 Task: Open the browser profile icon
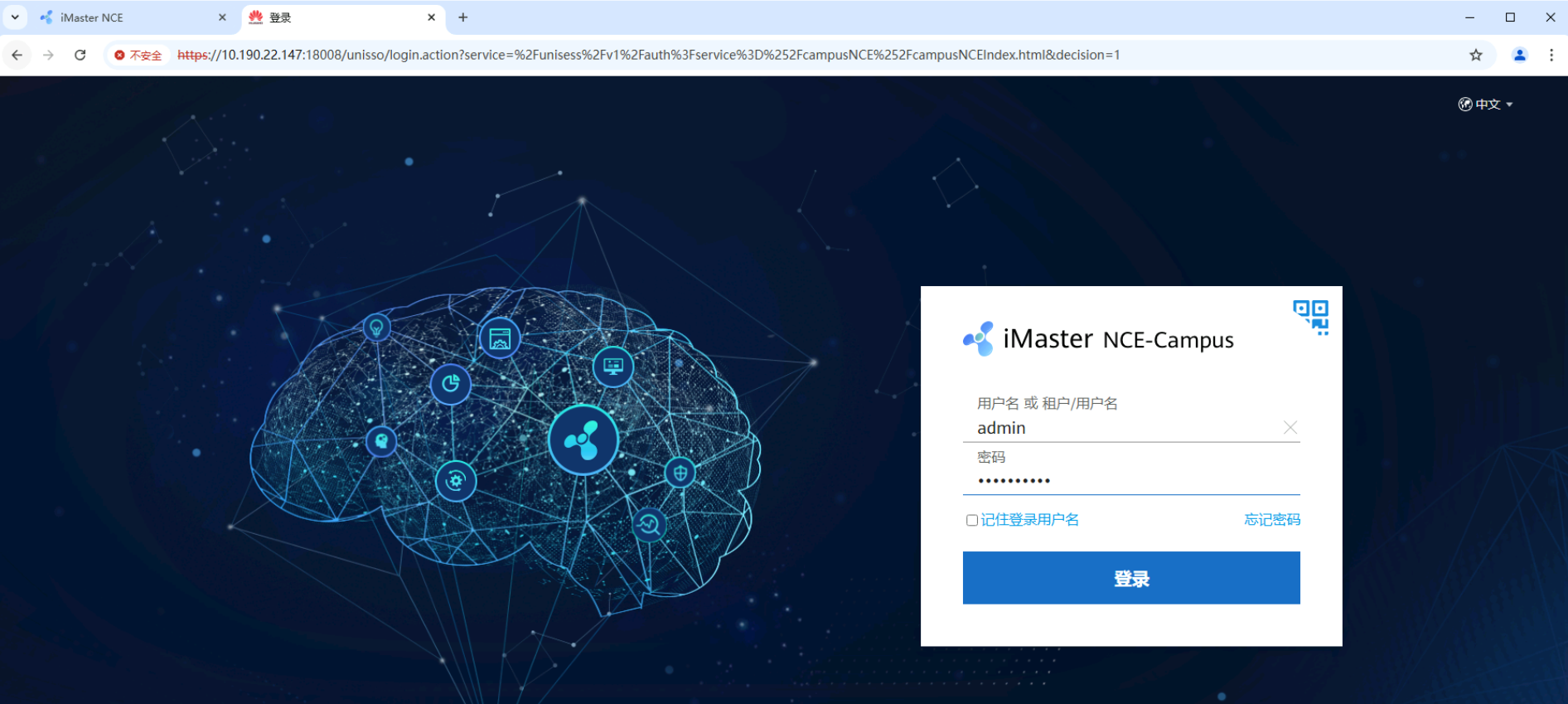click(x=1519, y=55)
